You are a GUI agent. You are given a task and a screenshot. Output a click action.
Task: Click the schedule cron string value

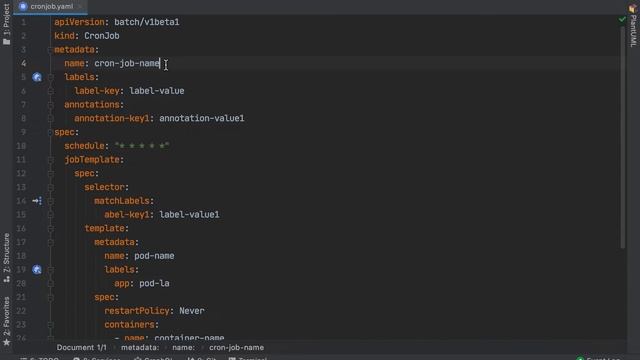(x=142, y=146)
